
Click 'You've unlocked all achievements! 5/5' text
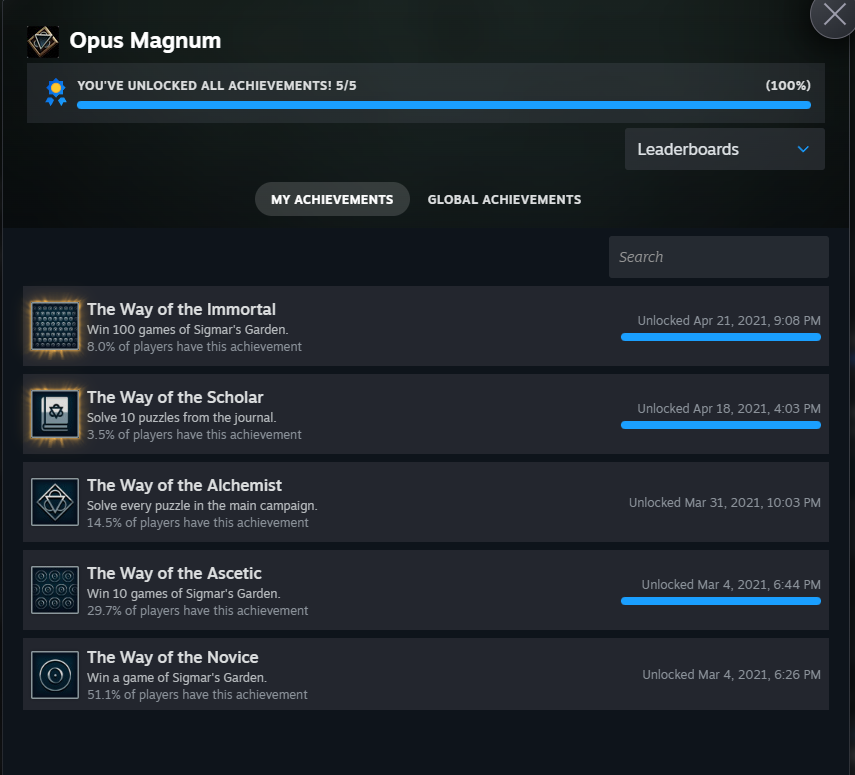(216, 86)
